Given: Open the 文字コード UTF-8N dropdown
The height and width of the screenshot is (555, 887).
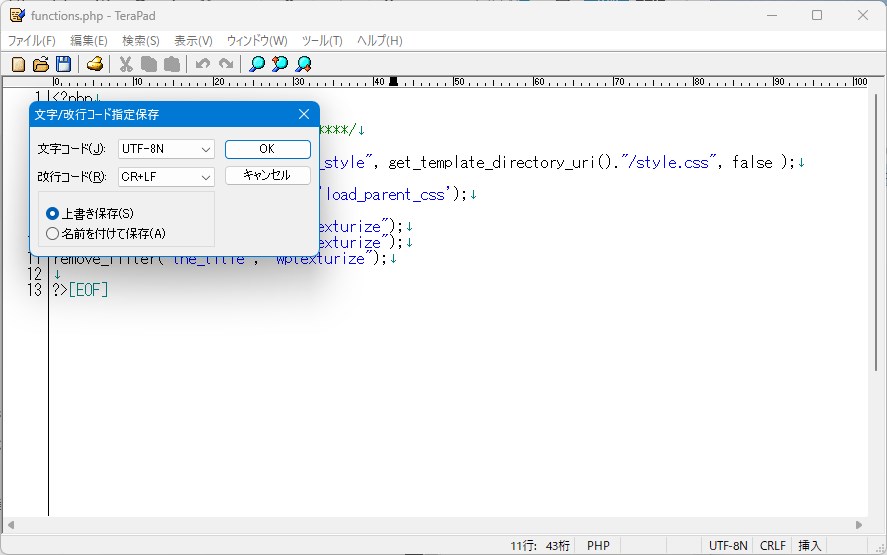Looking at the screenshot, I should coord(166,149).
